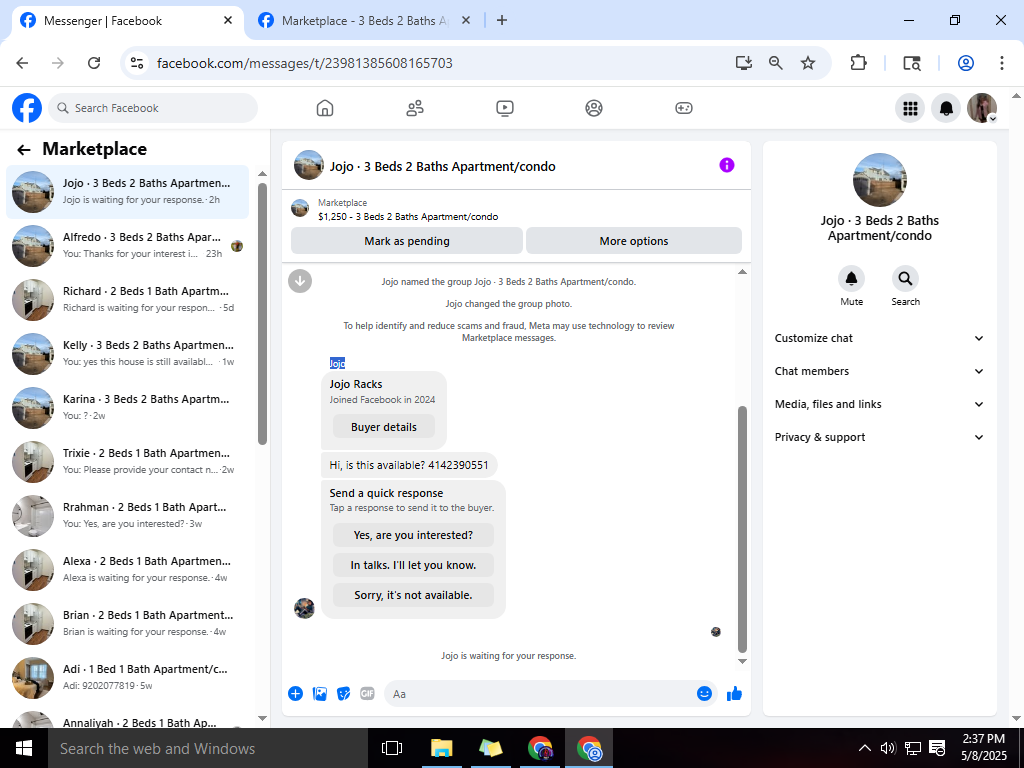Open Groups icon in top navigation

pyautogui.click(x=594, y=108)
